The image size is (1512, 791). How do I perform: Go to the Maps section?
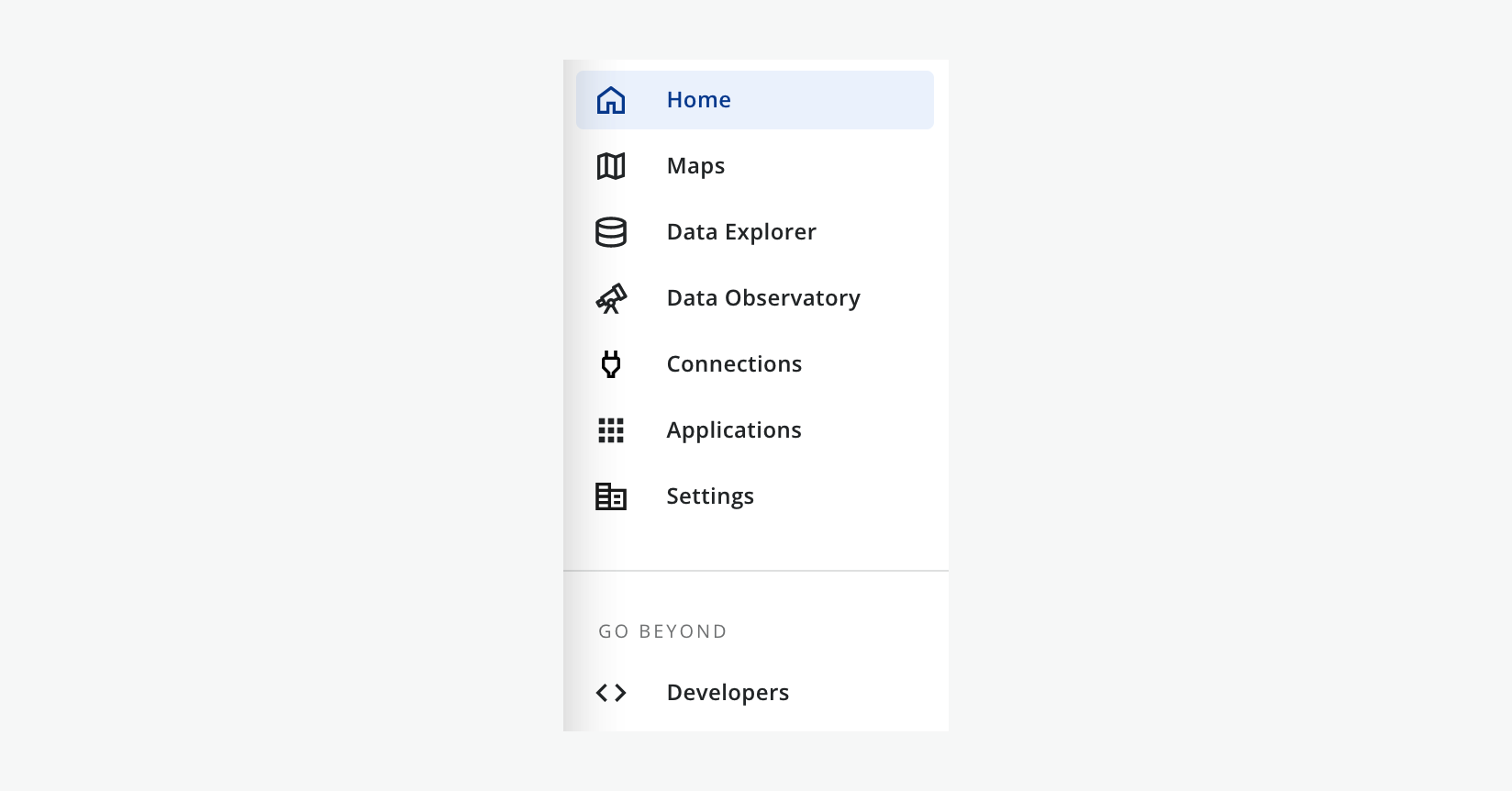(755, 166)
